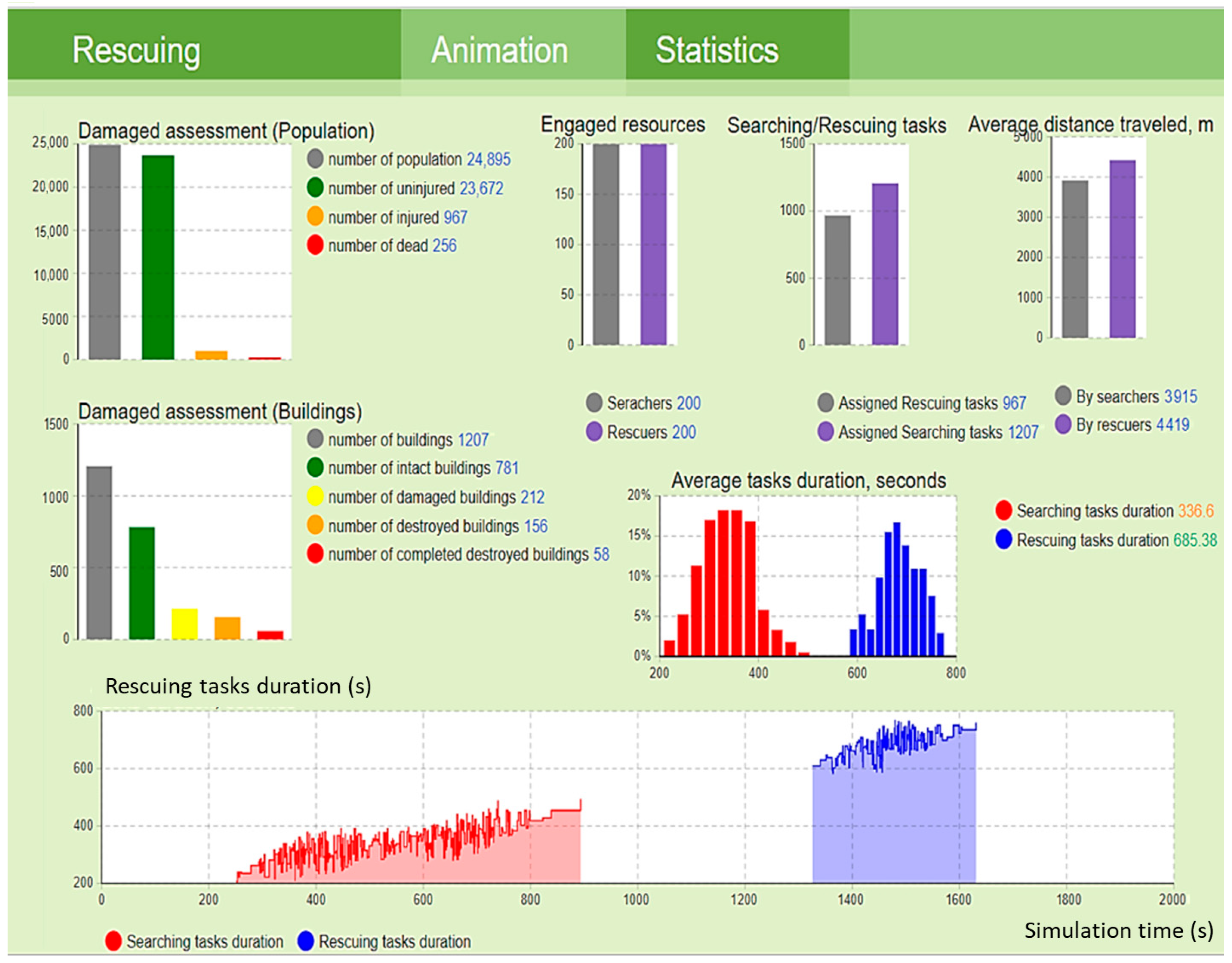The image size is (1232, 963).
Task: Toggle the green 'number of intact buildings' marker
Action: (315, 467)
